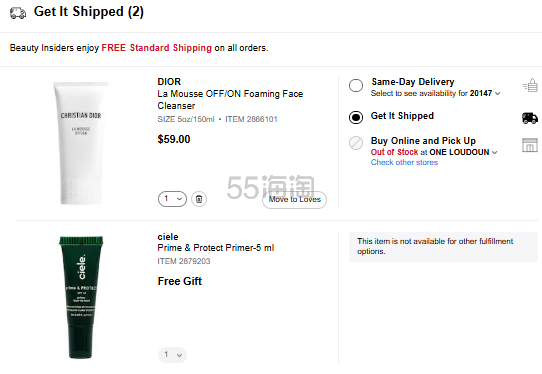The image size is (542, 374).
Task: Delete Dior cleanser with the trash icon
Action: click(x=199, y=199)
